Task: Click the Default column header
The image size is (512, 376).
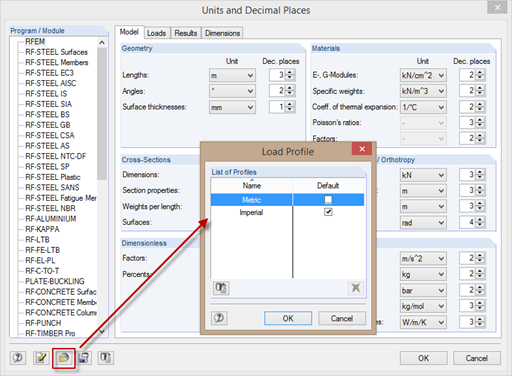Action: coord(328,186)
